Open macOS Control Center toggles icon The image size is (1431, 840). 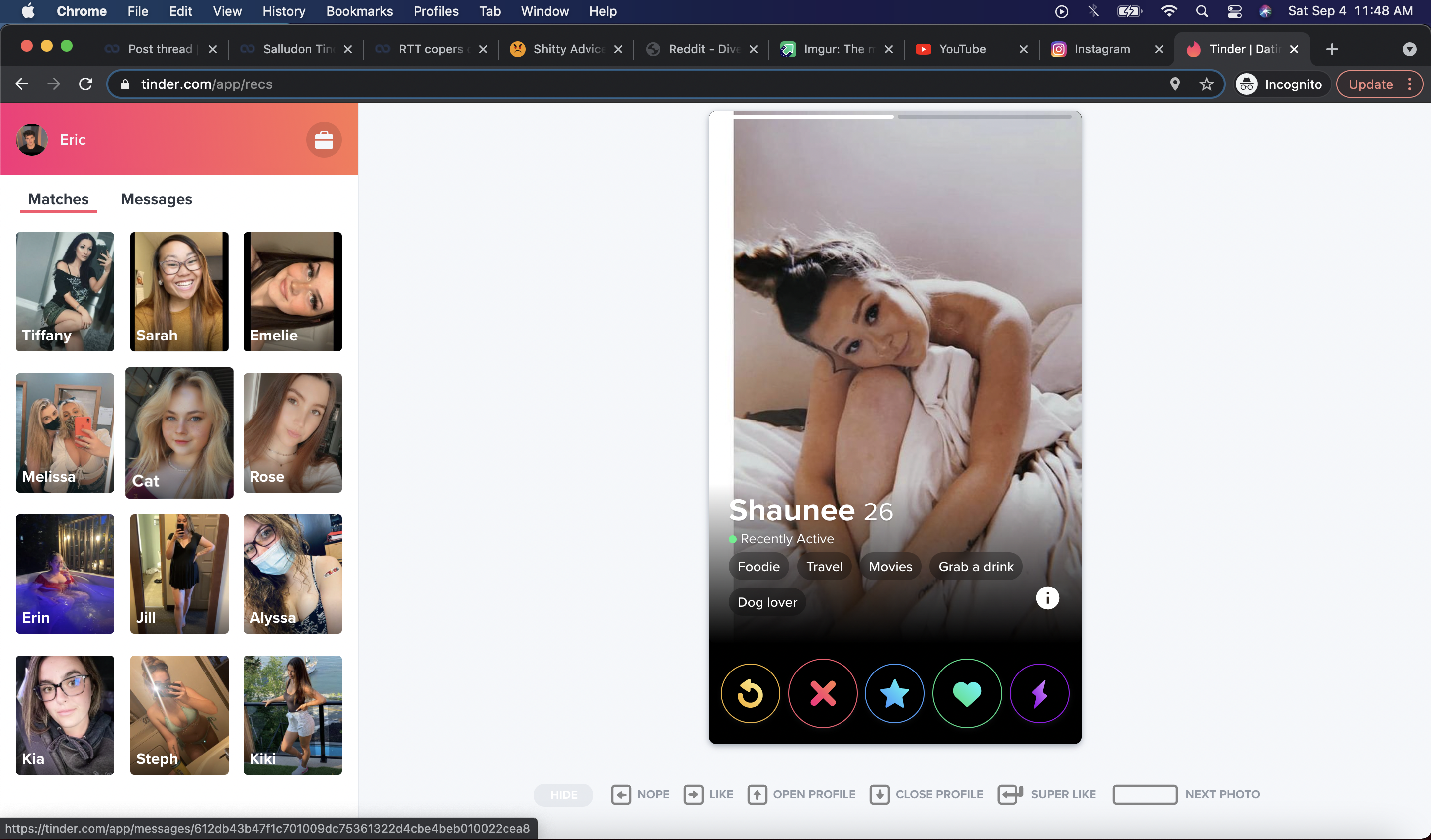click(1234, 11)
